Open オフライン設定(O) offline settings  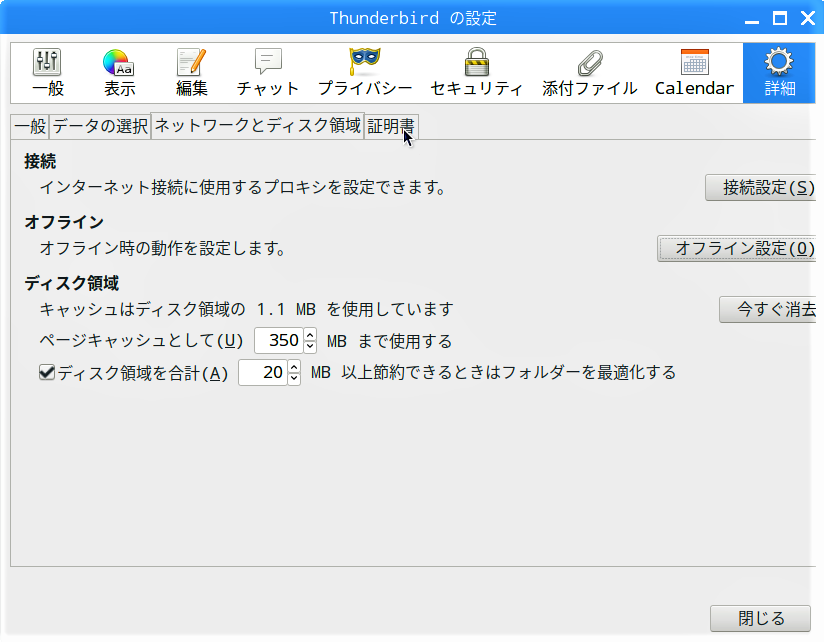[737, 248]
